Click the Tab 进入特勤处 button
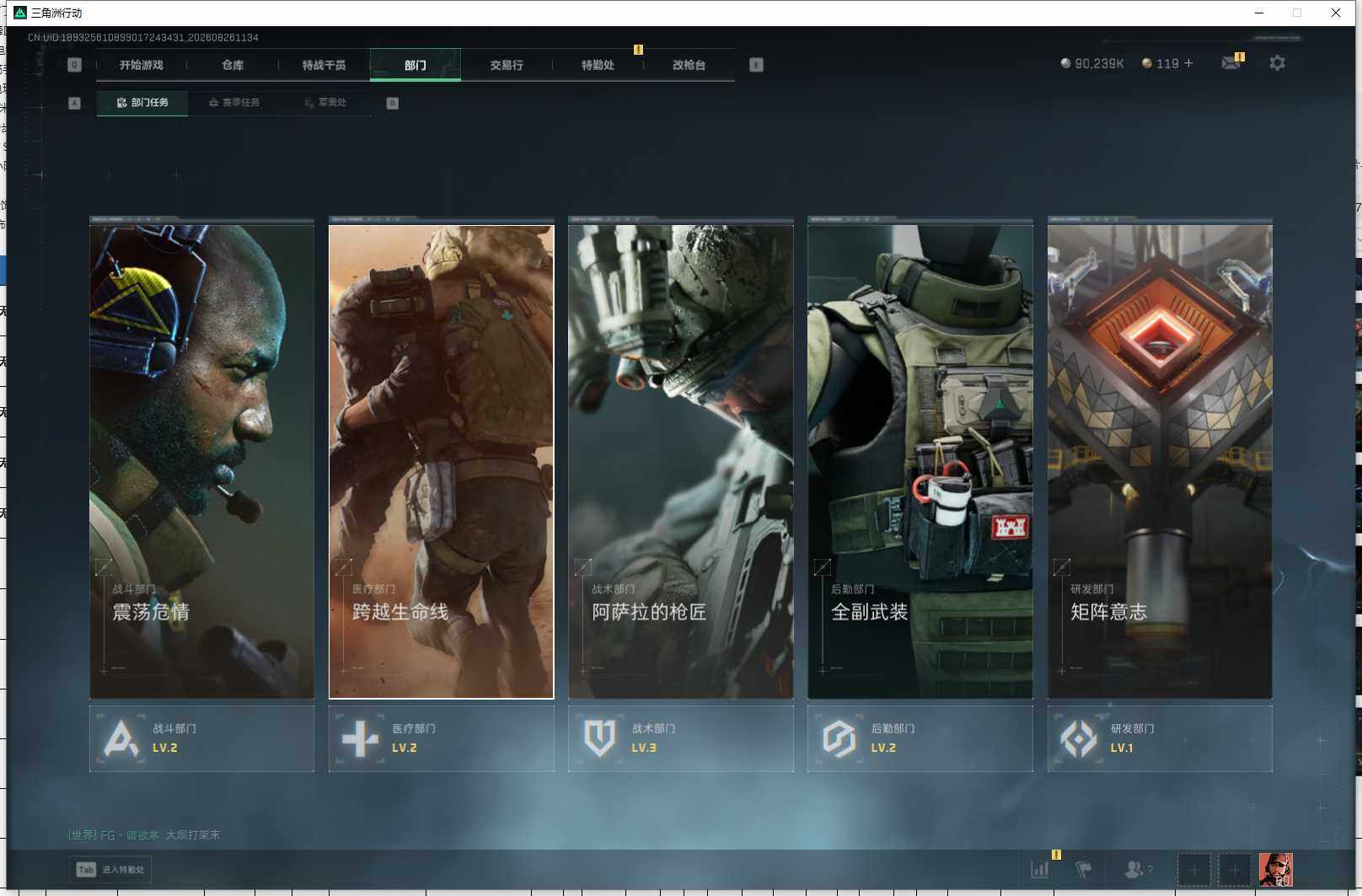The width and height of the screenshot is (1362, 896). click(x=110, y=870)
